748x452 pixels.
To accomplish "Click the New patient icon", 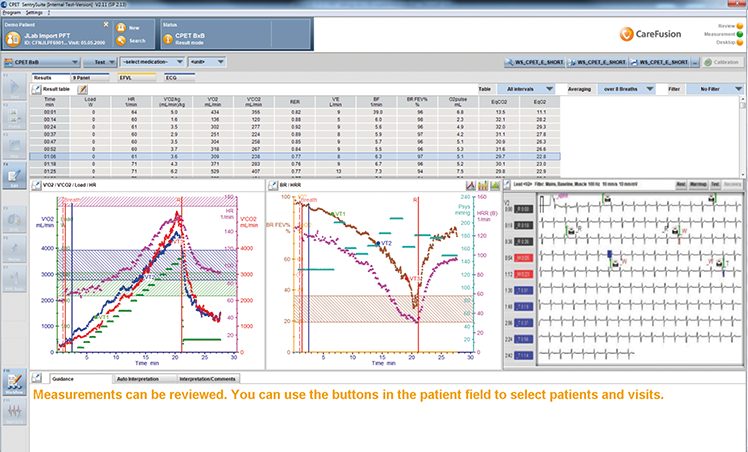I will 121,28.
